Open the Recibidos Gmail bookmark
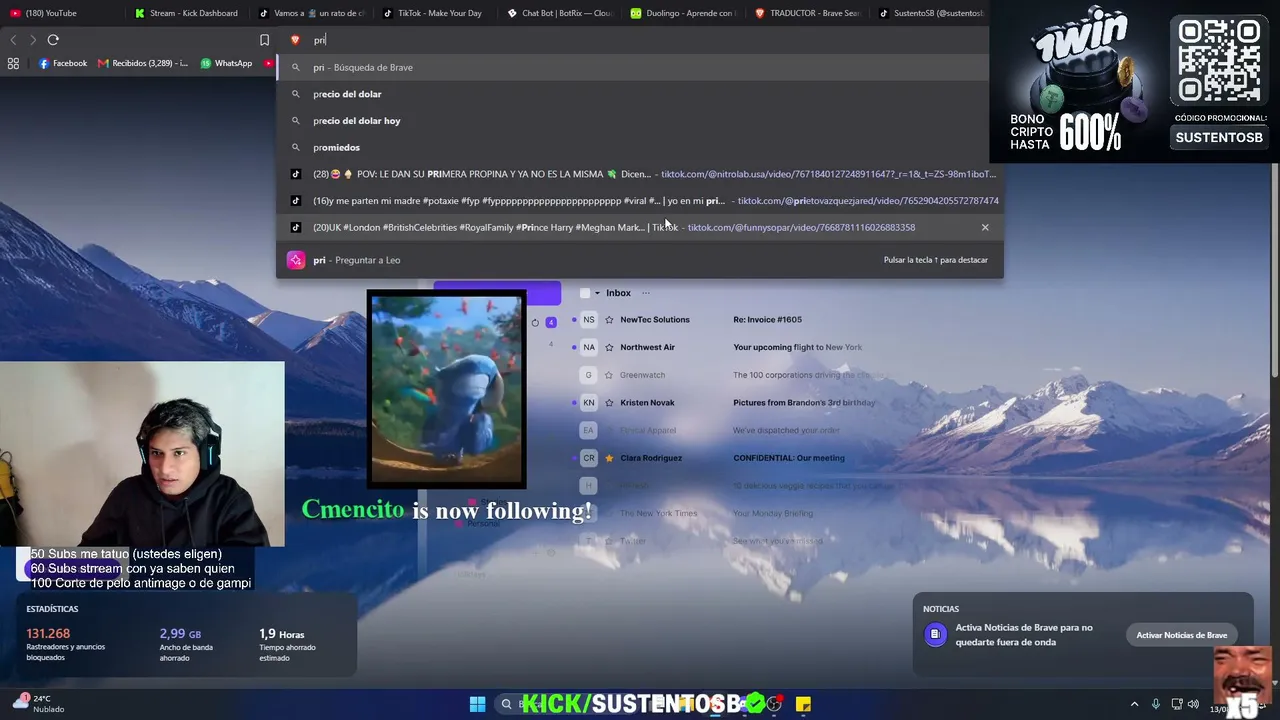 point(143,63)
